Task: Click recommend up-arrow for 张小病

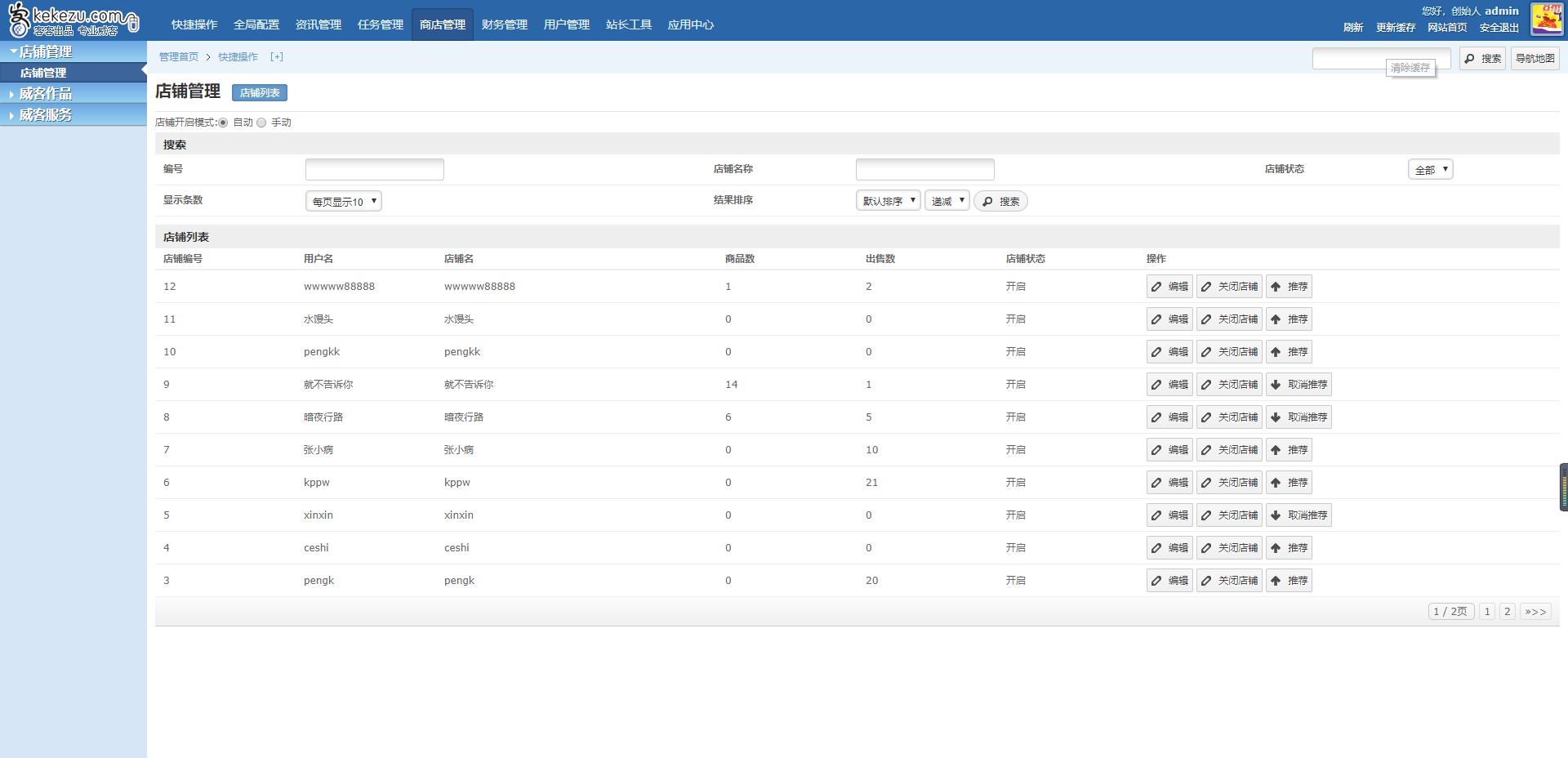Action: coord(1276,450)
